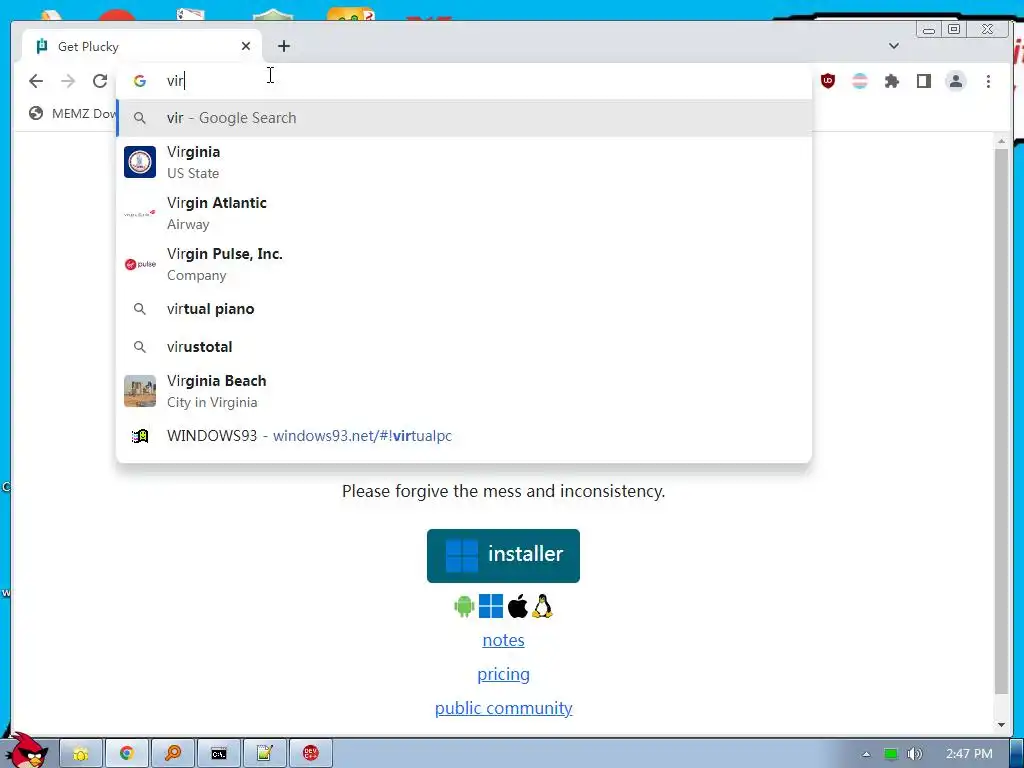The width and height of the screenshot is (1024, 768).
Task: Click the Virginia Beach photo thumbnail
Action: 140,391
